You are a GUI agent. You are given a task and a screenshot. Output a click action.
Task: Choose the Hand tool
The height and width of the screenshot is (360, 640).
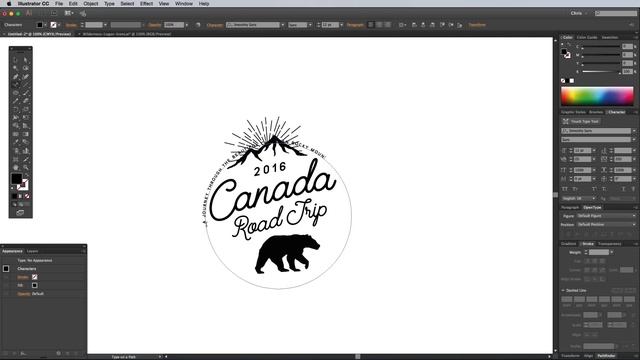pyautogui.click(x=16, y=168)
